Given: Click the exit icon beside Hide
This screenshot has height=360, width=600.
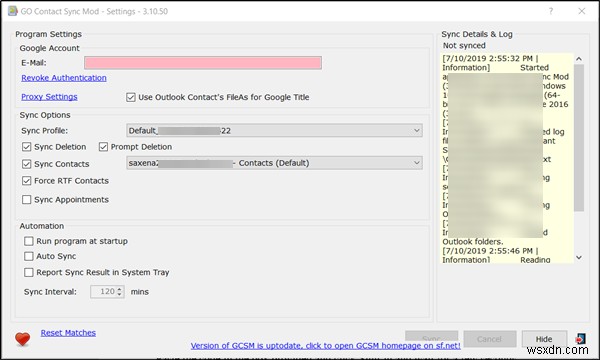Looking at the screenshot, I should (580, 339).
